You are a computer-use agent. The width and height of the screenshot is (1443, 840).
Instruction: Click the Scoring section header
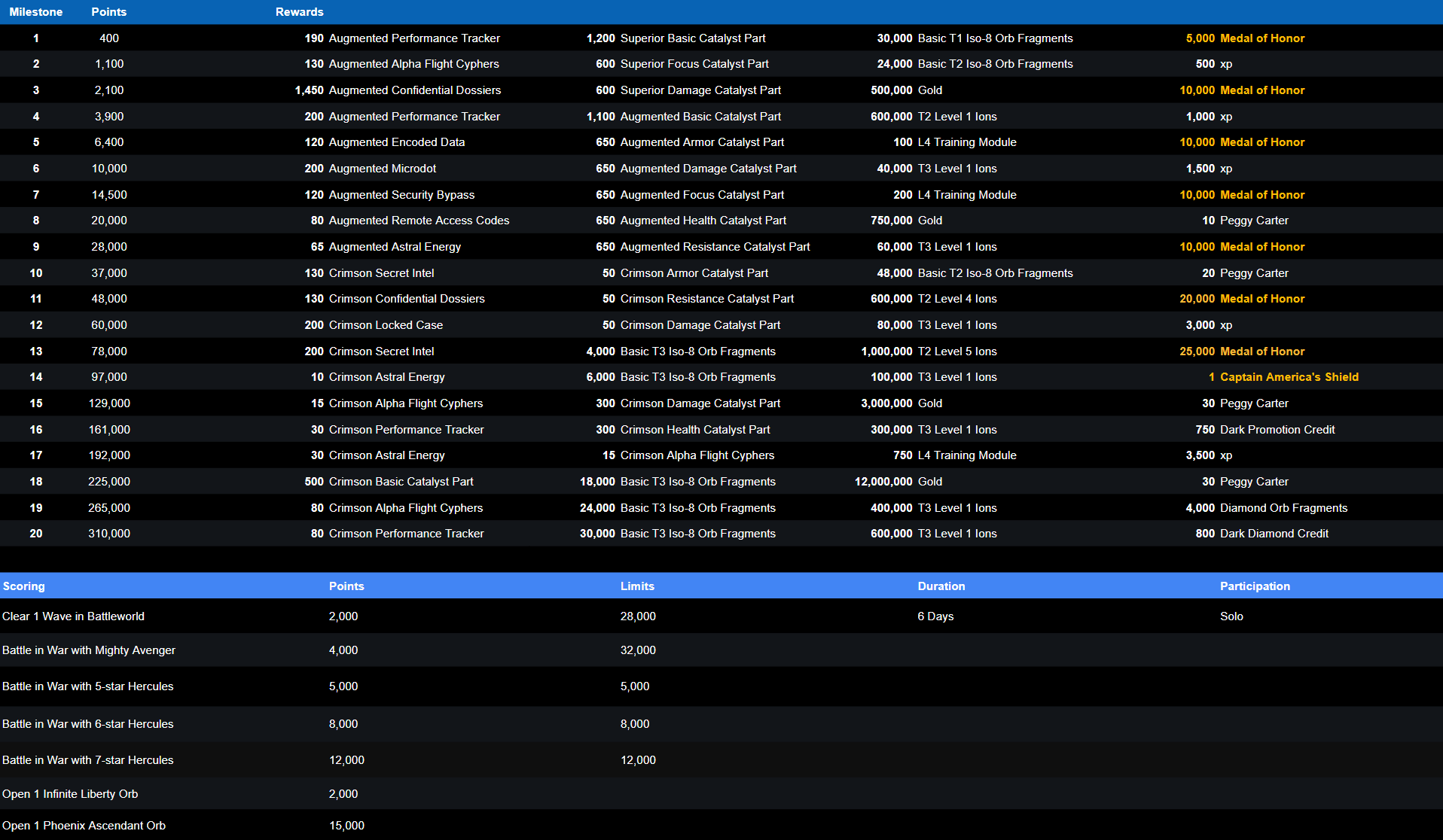pyautogui.click(x=23, y=586)
